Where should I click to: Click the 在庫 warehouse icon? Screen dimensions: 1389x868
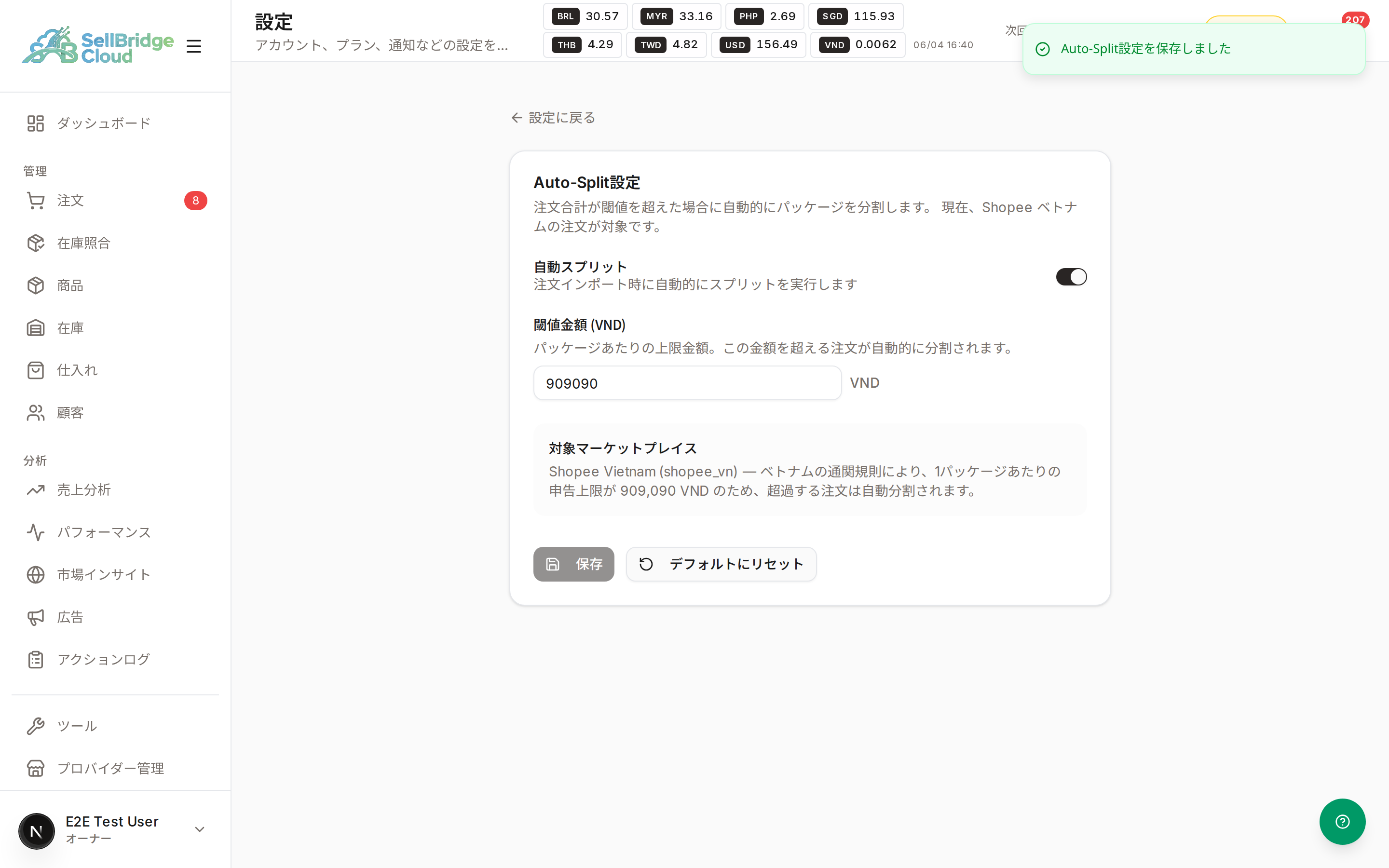pos(36,328)
